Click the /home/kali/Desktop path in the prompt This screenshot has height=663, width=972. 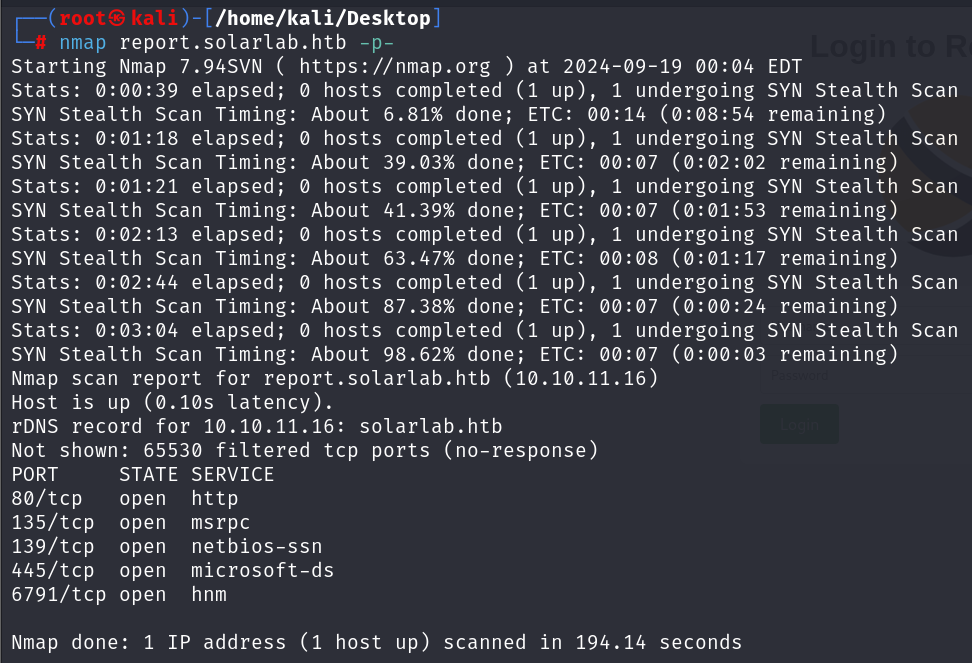click(x=322, y=18)
